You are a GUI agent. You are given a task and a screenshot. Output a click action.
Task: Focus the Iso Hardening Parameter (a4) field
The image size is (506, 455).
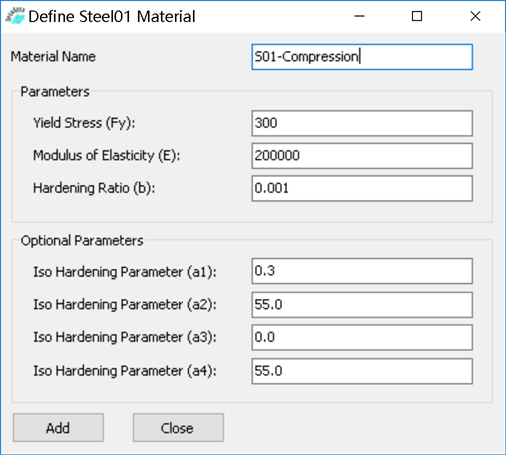pyautogui.click(x=362, y=371)
